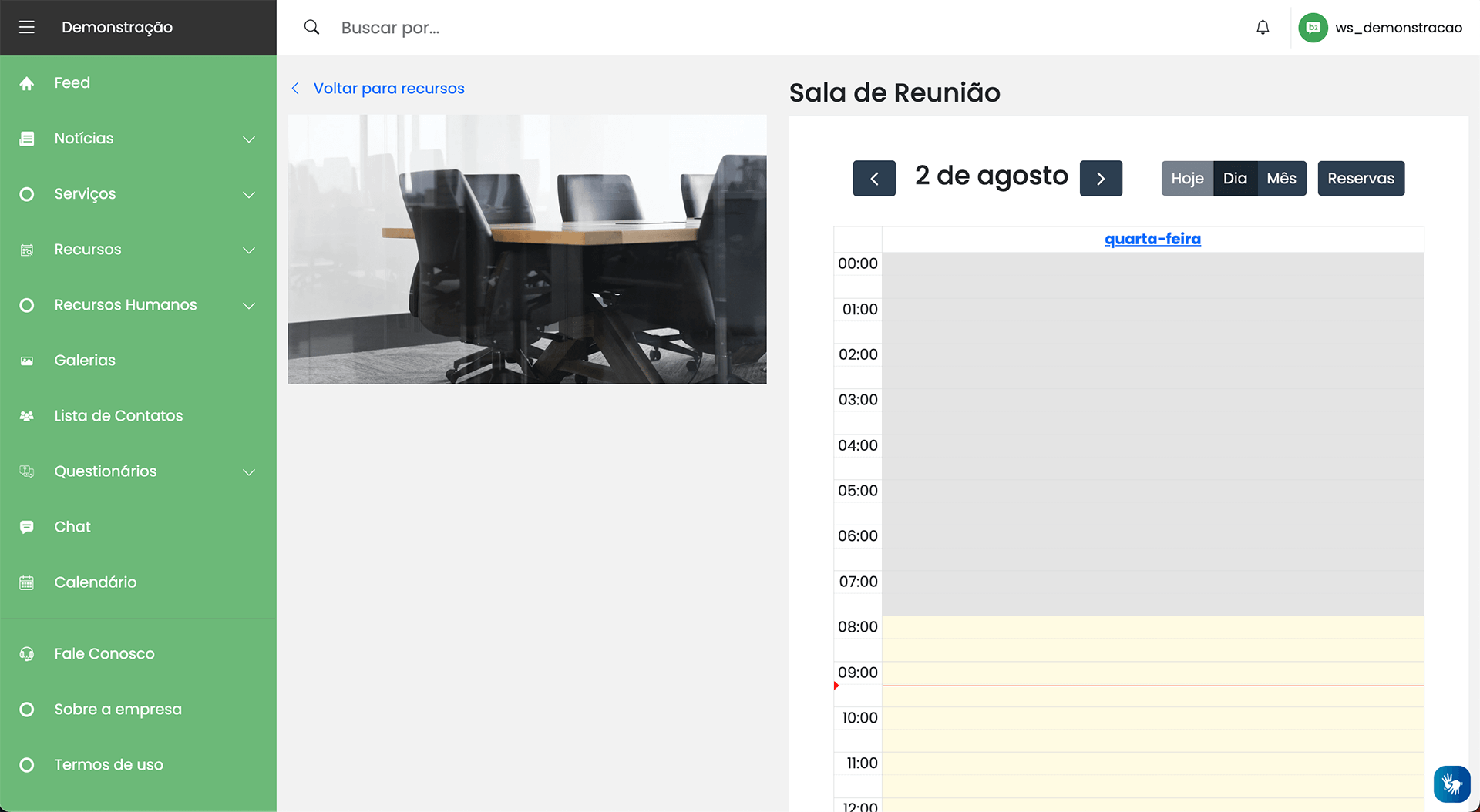Open the Chat menu item
The image size is (1480, 812).
click(138, 527)
